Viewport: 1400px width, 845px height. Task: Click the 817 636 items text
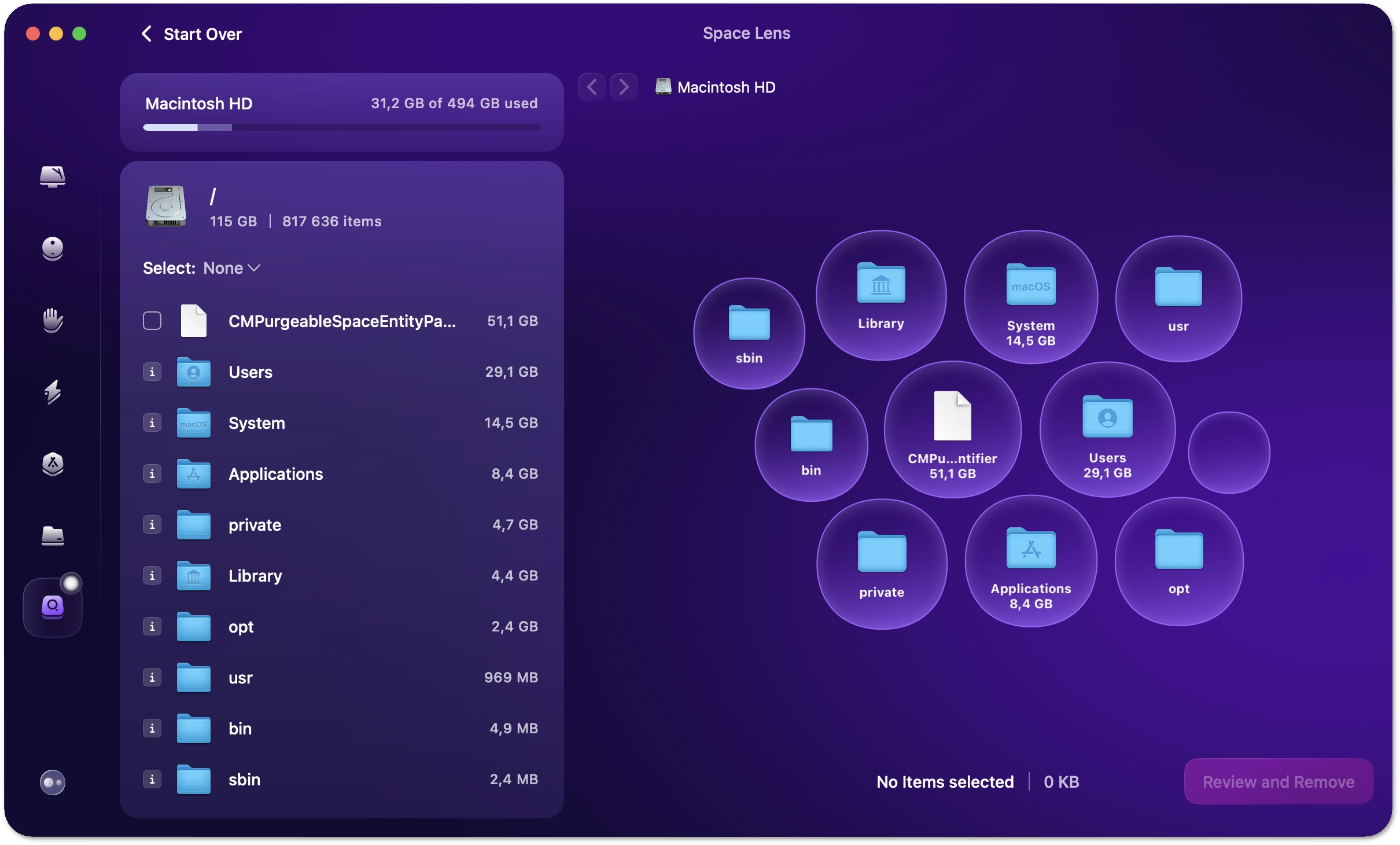[x=332, y=221]
